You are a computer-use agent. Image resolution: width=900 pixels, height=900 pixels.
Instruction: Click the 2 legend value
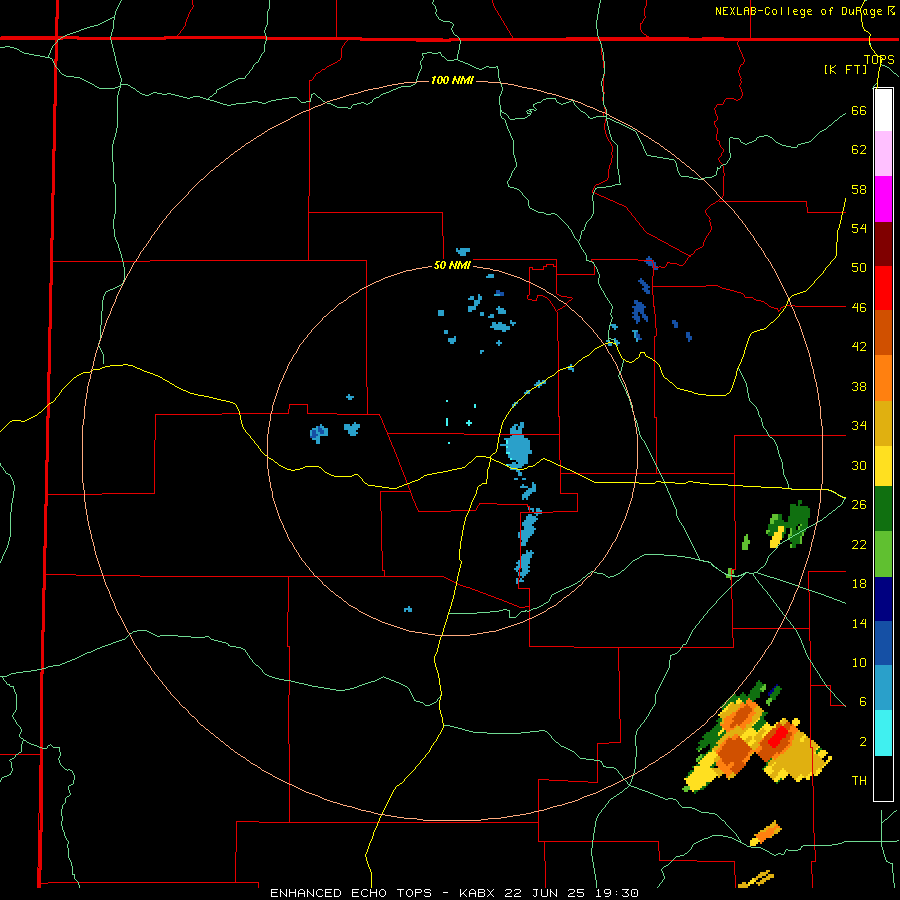[x=862, y=741]
